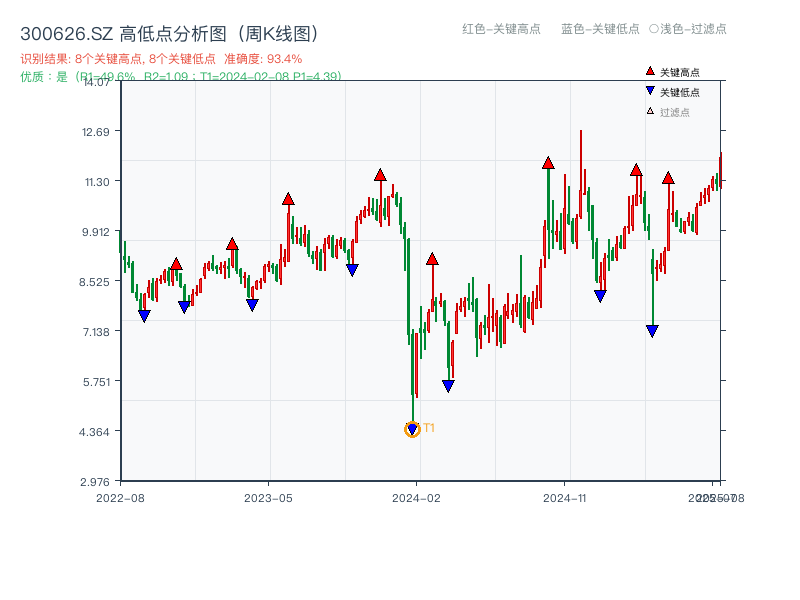Click the 12.69 y-axis price label
Viewport: 800px width, 600px height.
coord(97,131)
